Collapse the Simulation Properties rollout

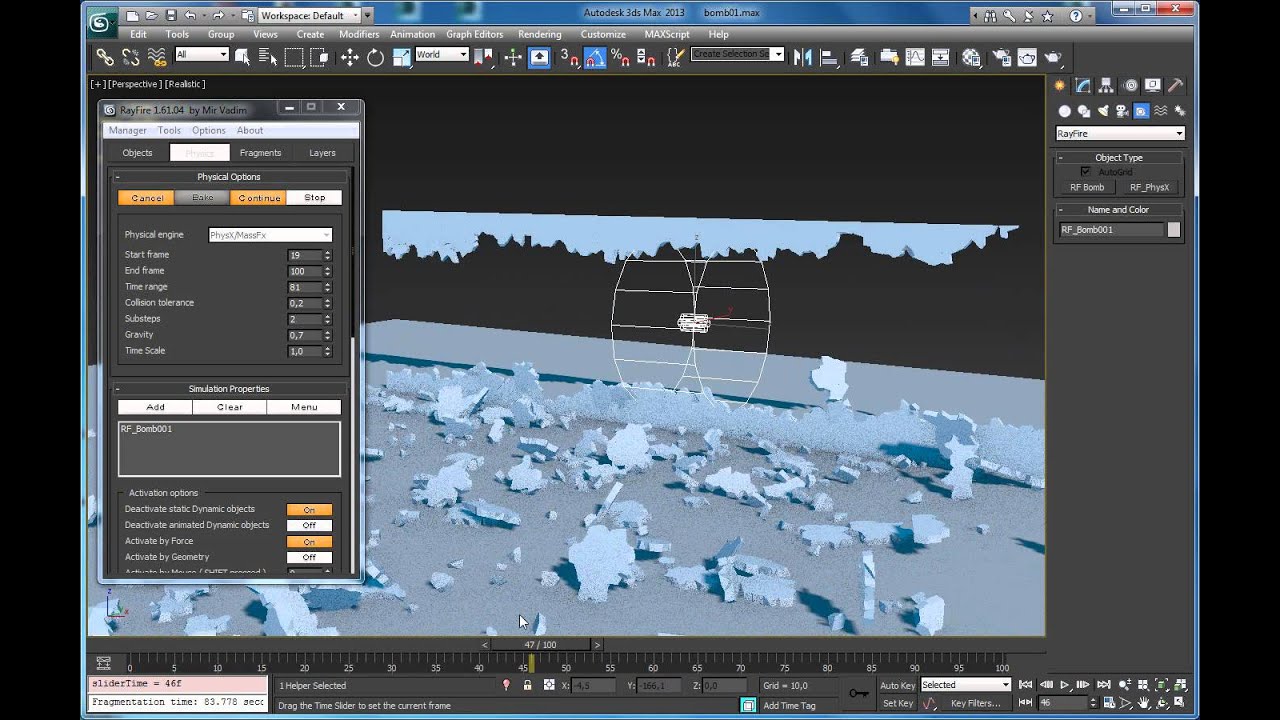(229, 389)
